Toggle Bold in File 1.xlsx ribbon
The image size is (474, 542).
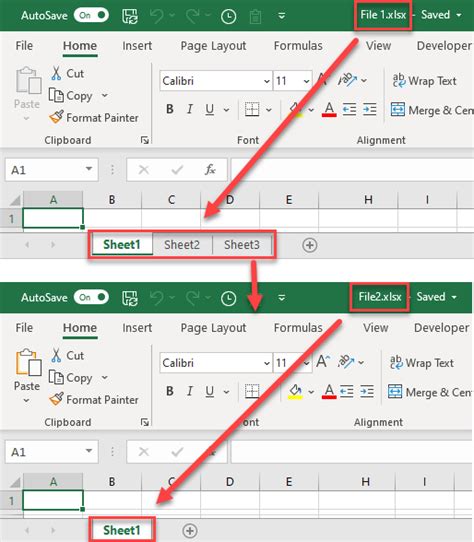170,109
